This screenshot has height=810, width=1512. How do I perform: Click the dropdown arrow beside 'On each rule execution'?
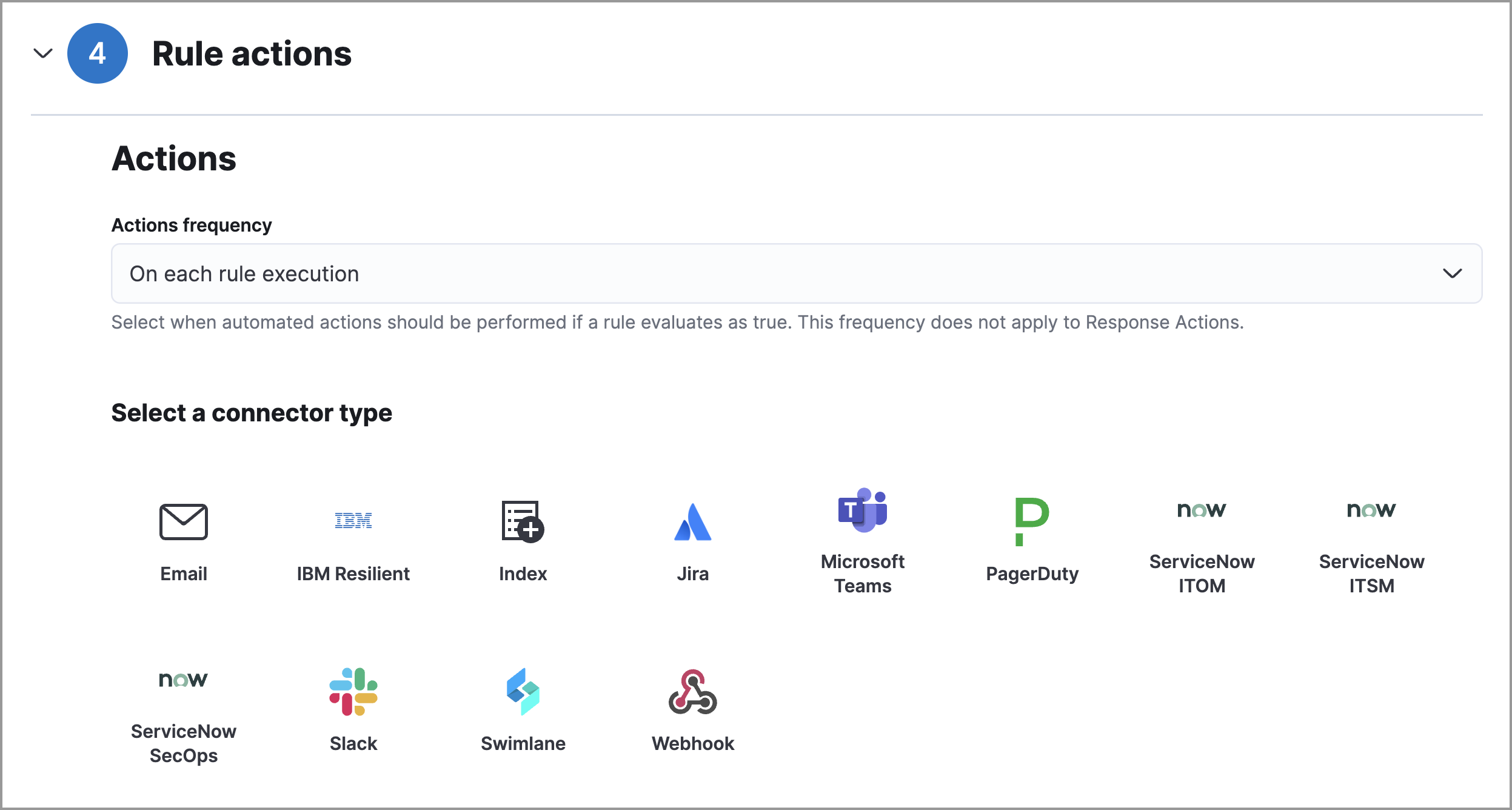pyautogui.click(x=1452, y=273)
